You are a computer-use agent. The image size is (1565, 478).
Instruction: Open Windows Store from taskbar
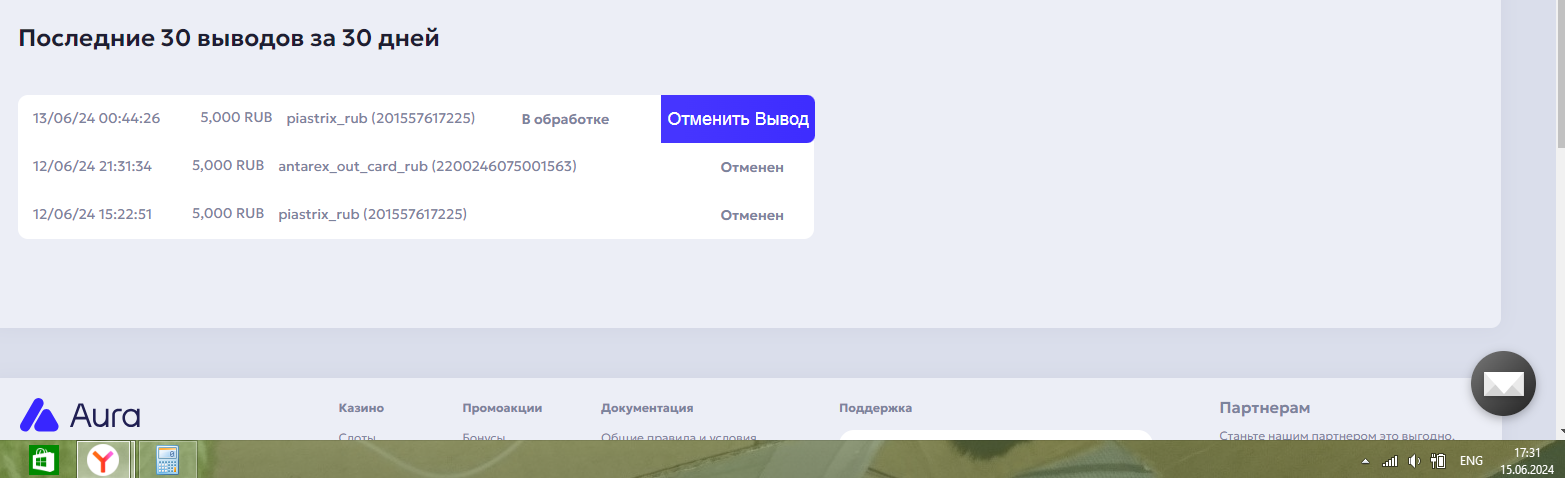pos(42,460)
